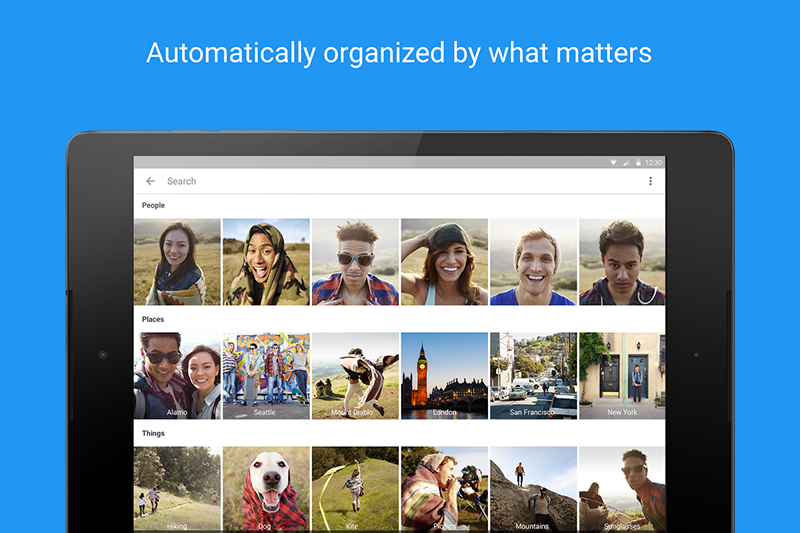Select the Things section heading

click(153, 433)
